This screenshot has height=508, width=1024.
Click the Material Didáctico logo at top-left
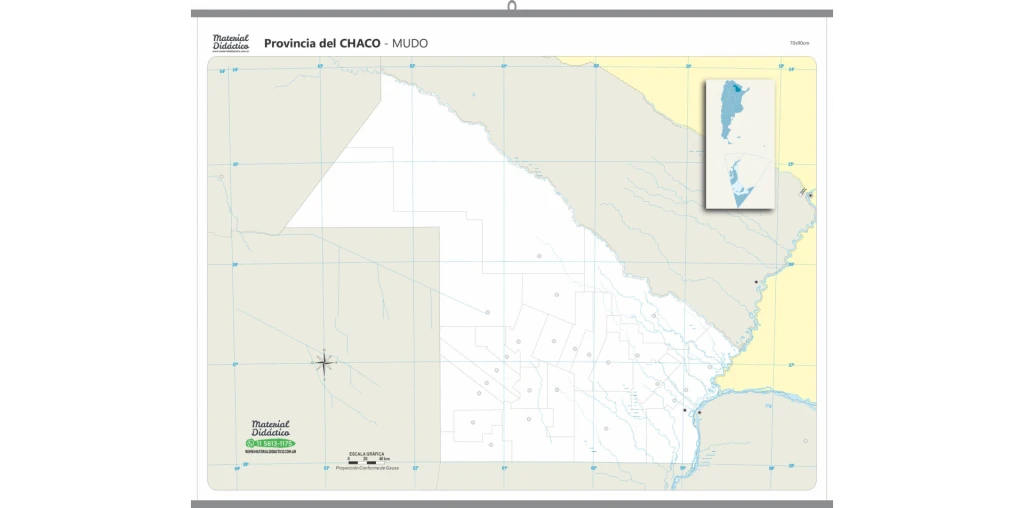(x=230, y=42)
